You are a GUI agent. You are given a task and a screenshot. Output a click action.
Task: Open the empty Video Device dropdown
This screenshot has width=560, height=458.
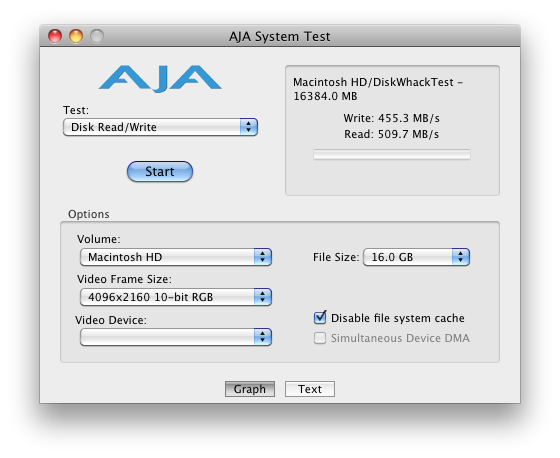(x=176, y=337)
